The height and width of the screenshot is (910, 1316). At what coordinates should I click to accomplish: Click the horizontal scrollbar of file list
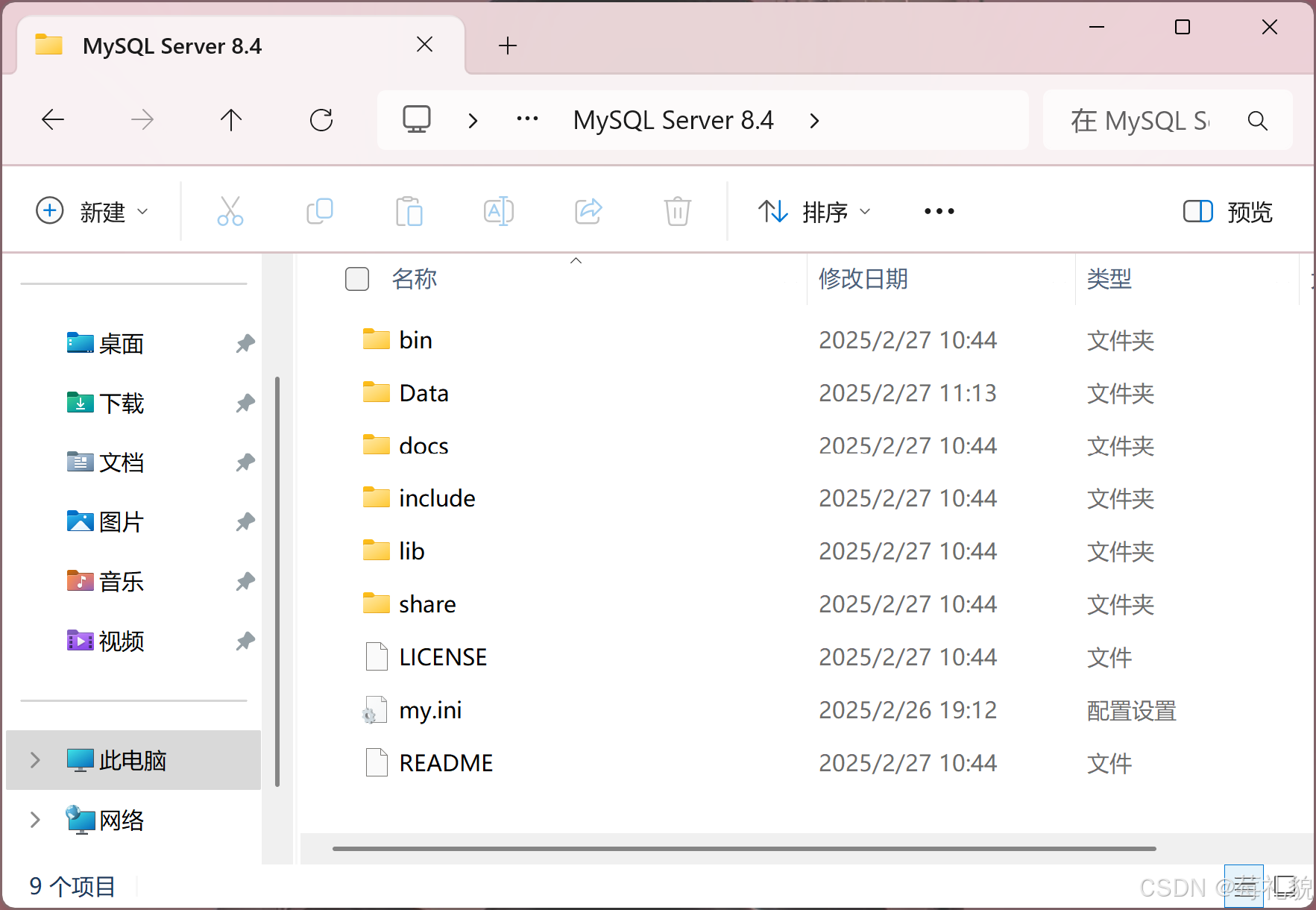(744, 848)
